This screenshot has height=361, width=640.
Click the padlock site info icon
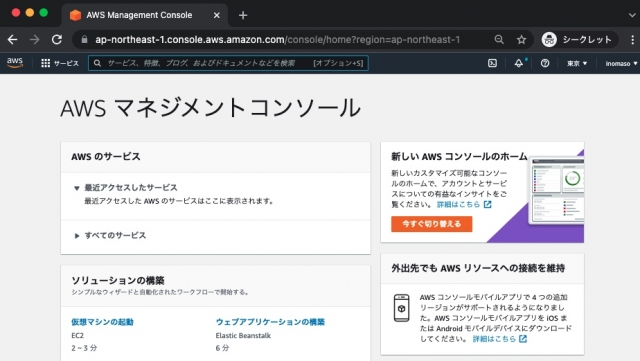pyautogui.click(x=84, y=40)
